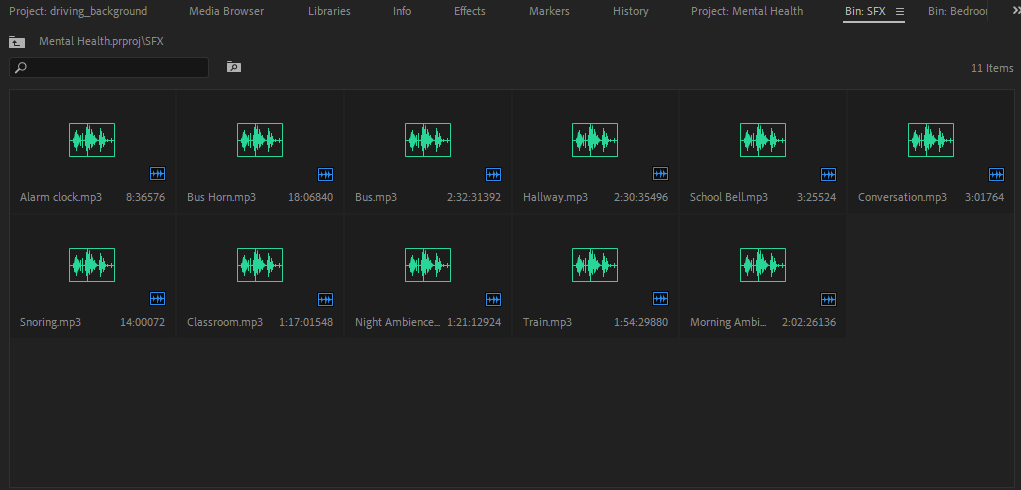
Task: Click the 2:02:26136 duration value
Action: [x=809, y=322]
